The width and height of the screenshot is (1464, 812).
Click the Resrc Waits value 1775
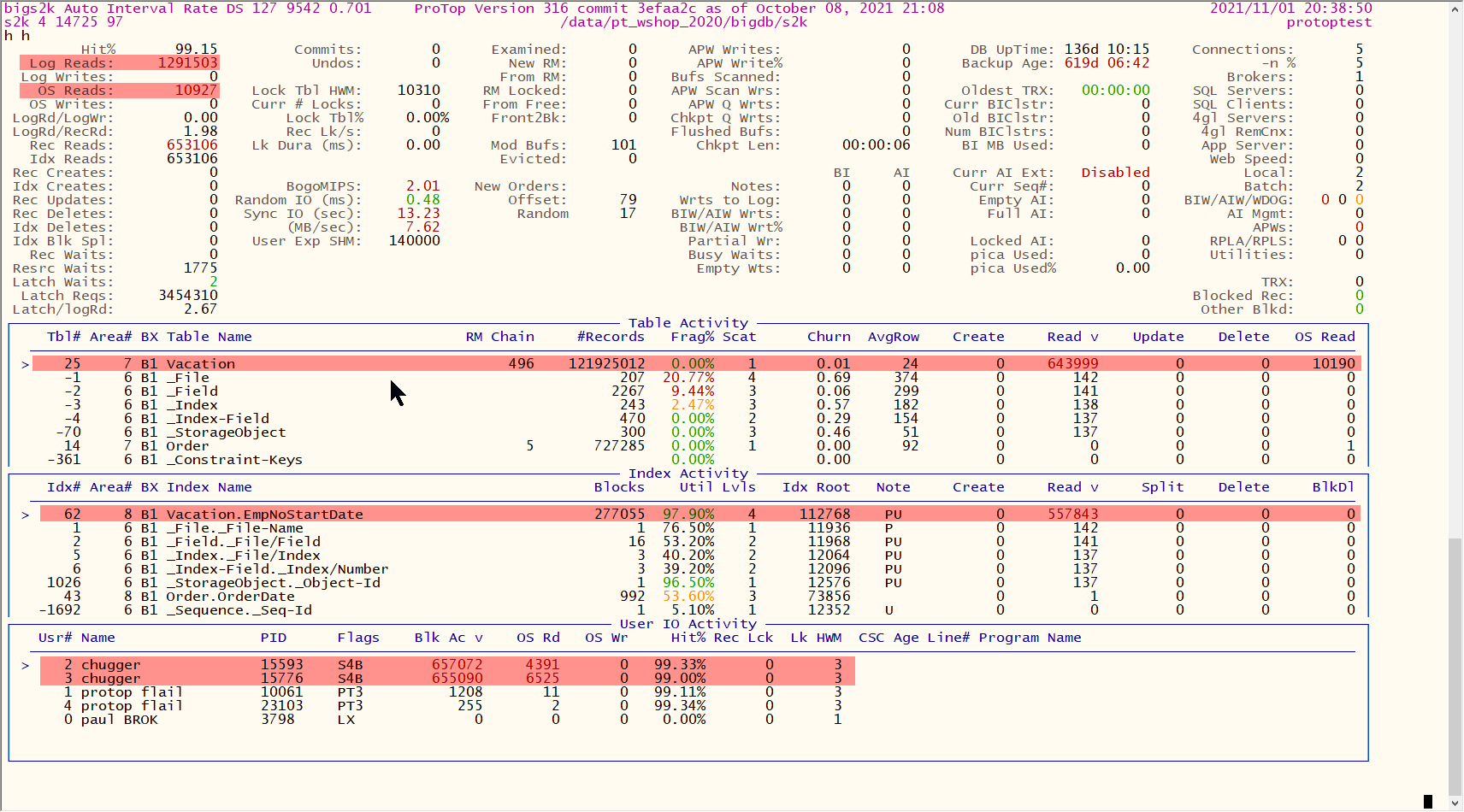coord(201,268)
